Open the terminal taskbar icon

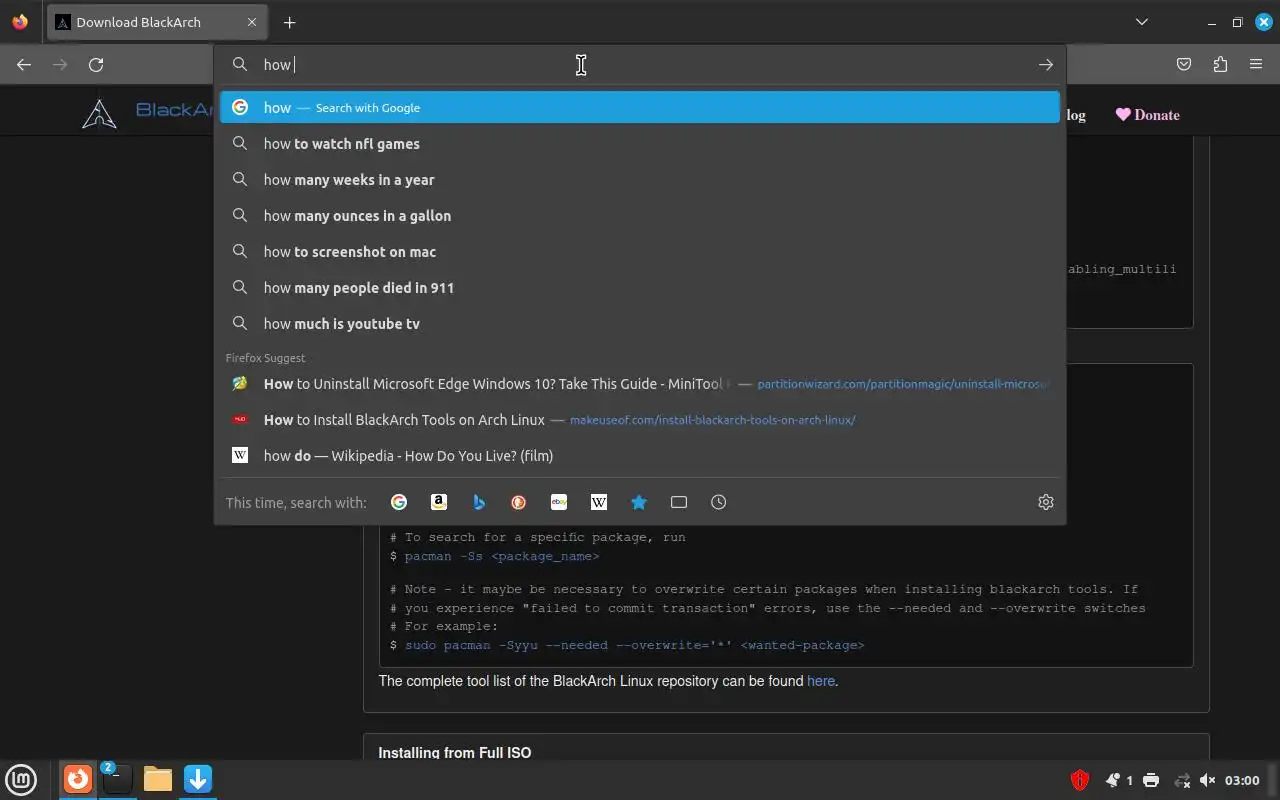click(x=117, y=778)
